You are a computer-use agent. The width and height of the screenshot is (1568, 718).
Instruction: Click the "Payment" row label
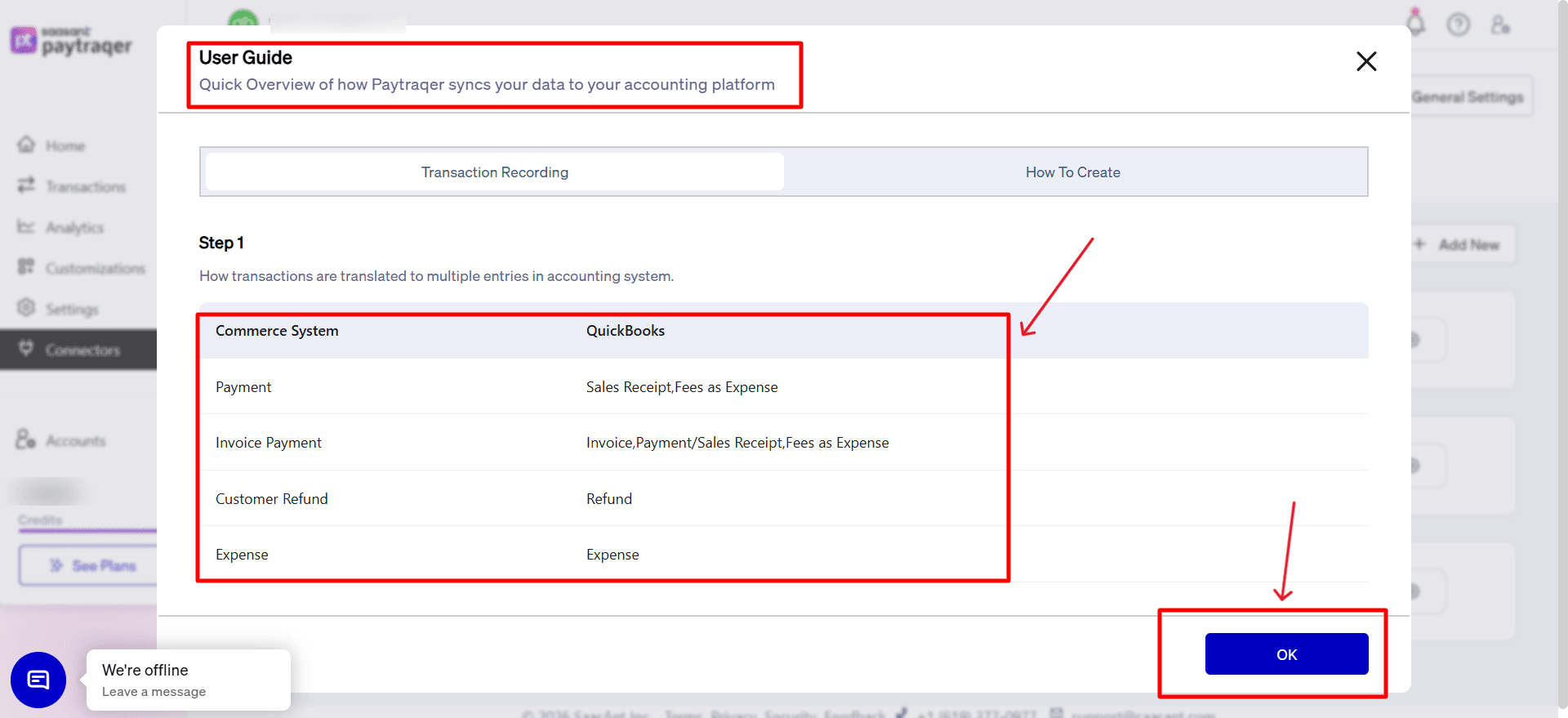(243, 387)
